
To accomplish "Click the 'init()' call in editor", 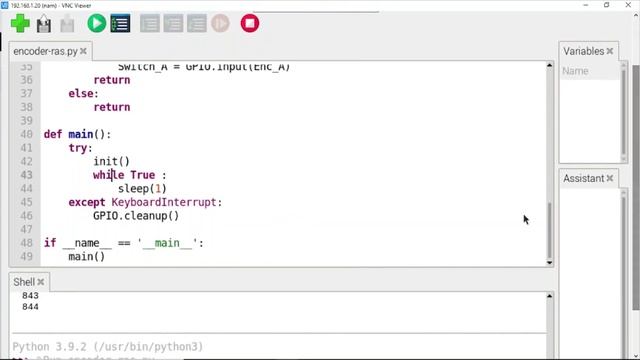I will pos(111,162).
